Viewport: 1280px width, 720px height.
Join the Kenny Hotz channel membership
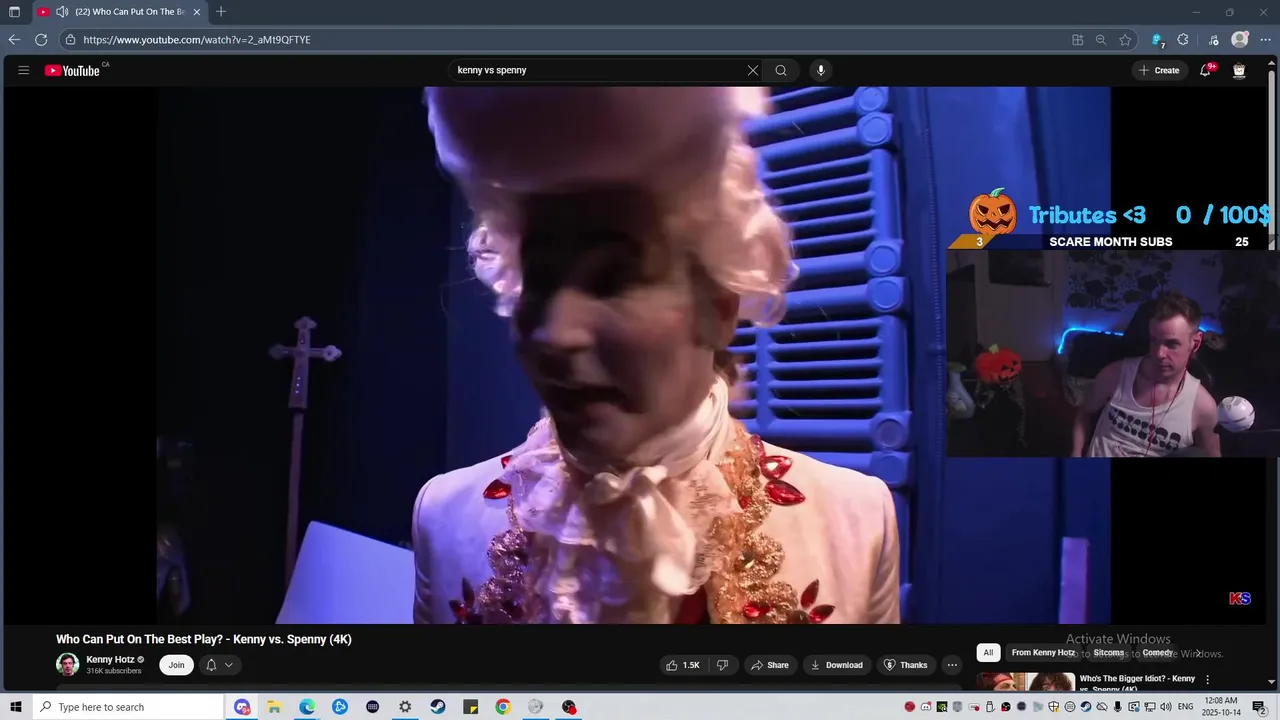pos(176,665)
